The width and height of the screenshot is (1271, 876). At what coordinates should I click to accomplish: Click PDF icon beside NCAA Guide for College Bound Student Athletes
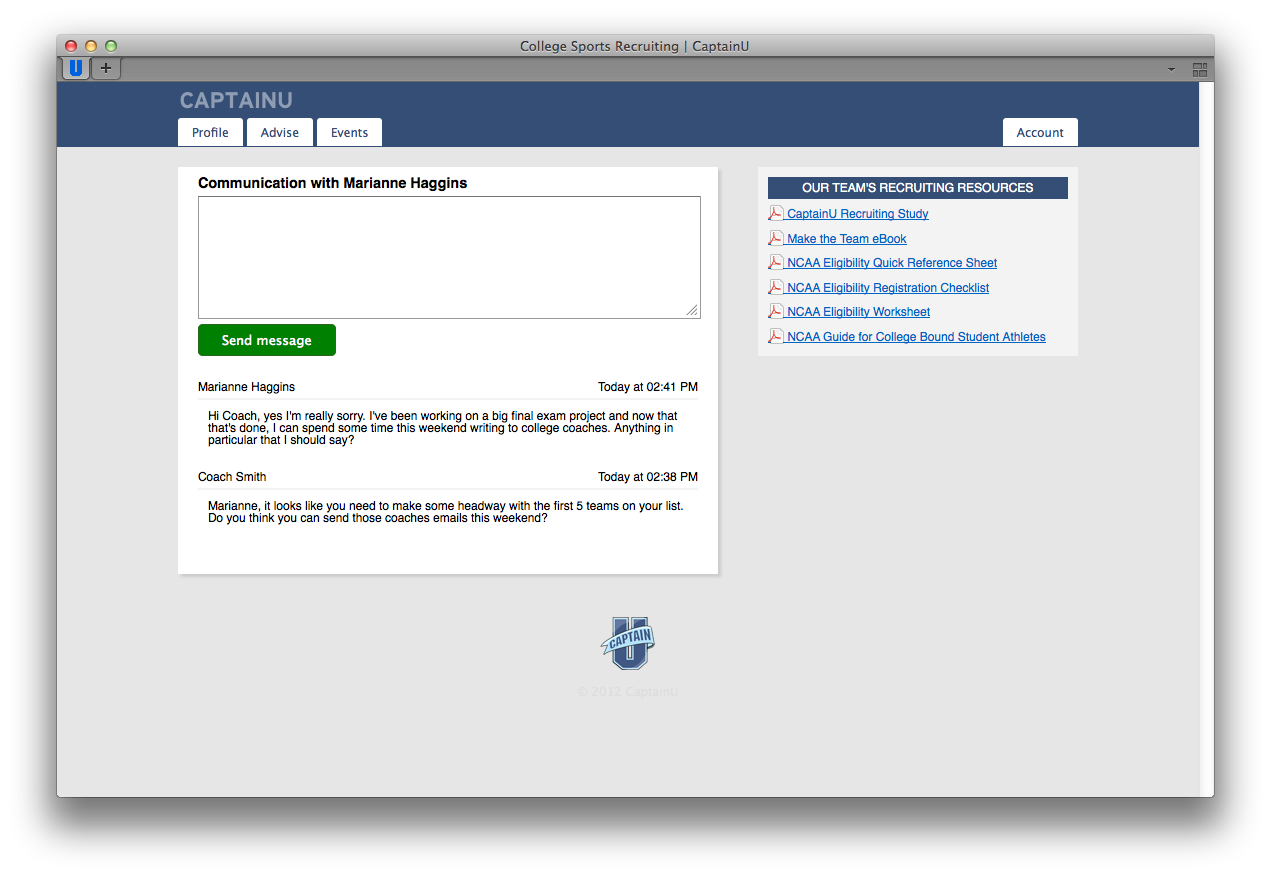tap(775, 336)
